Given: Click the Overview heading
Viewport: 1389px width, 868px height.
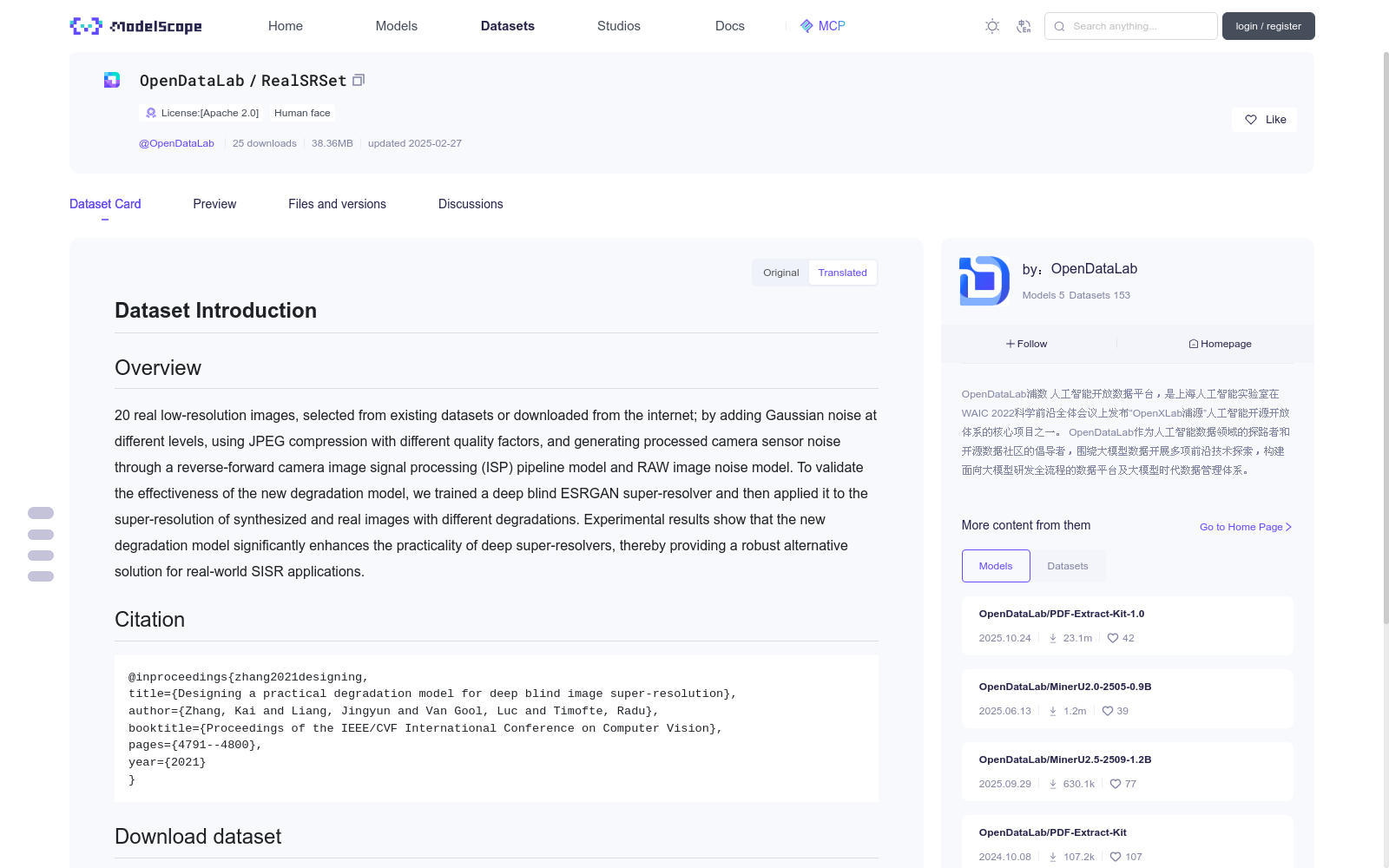Looking at the screenshot, I should pos(158,368).
